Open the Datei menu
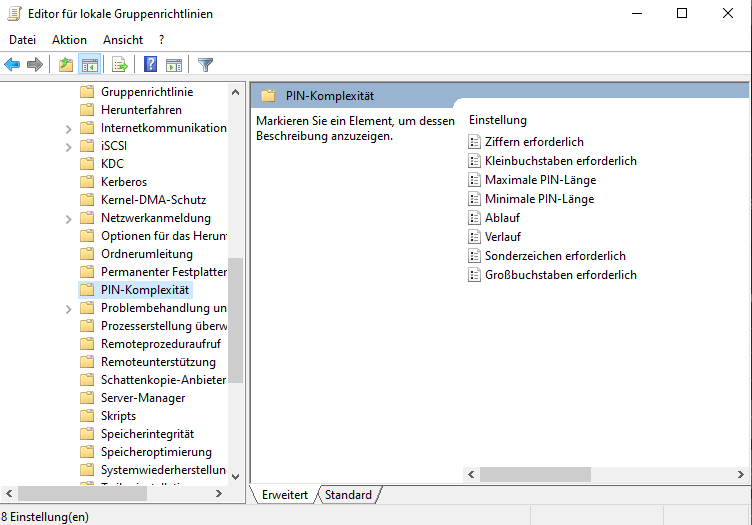752x525 pixels. click(23, 40)
